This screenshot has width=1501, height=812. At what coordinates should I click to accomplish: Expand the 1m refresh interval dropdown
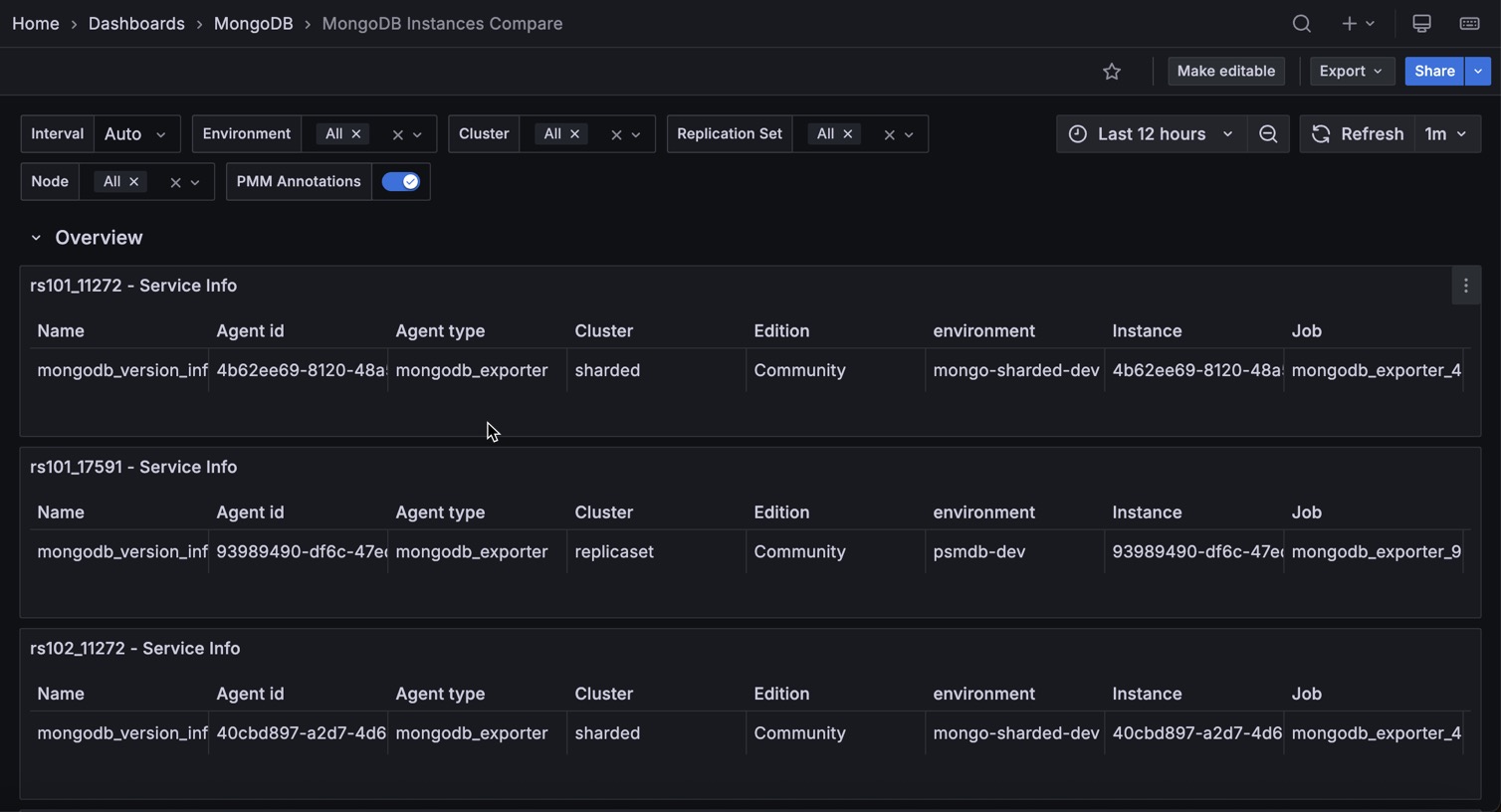click(x=1446, y=134)
